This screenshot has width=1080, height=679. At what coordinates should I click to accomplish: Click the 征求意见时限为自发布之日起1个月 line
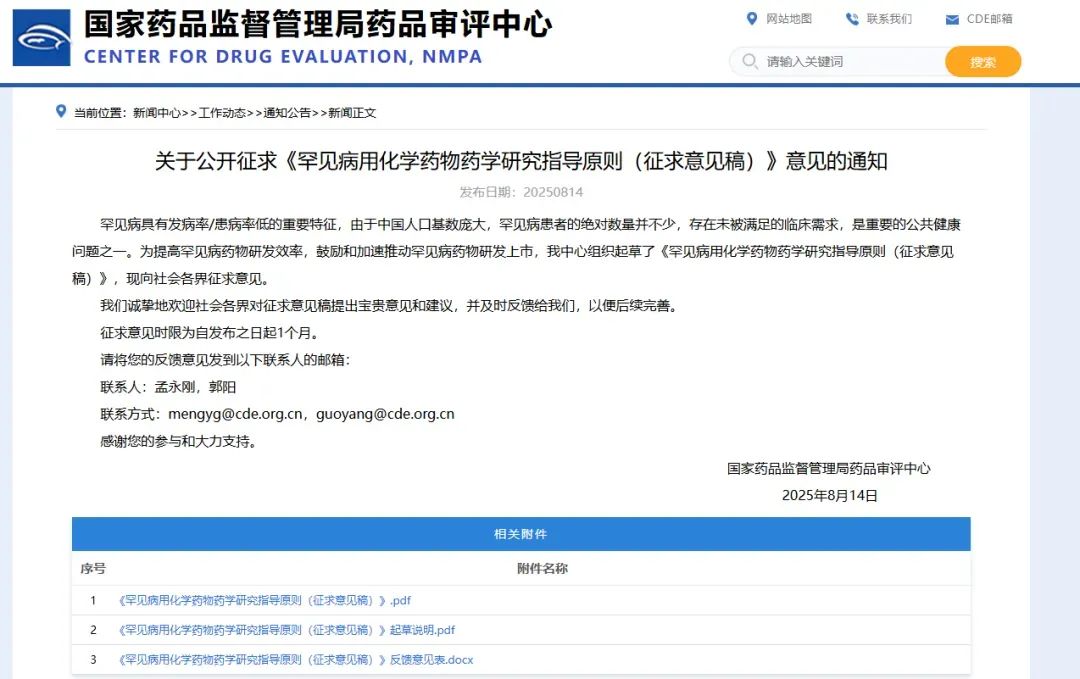coord(211,333)
